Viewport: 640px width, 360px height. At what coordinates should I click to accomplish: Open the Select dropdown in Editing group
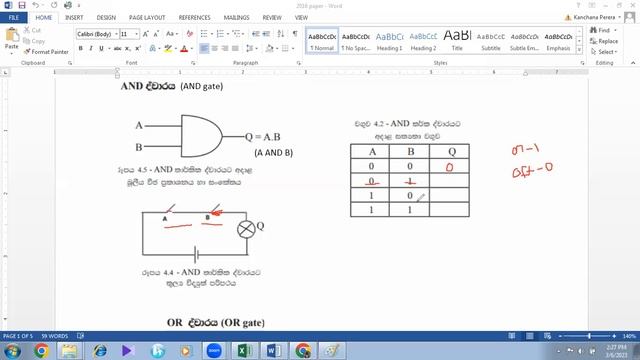[604, 52]
